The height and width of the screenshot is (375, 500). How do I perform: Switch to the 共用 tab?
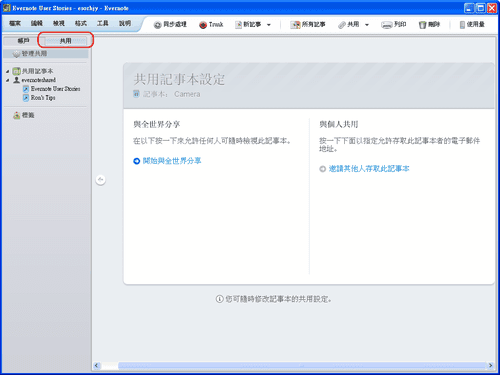65,41
